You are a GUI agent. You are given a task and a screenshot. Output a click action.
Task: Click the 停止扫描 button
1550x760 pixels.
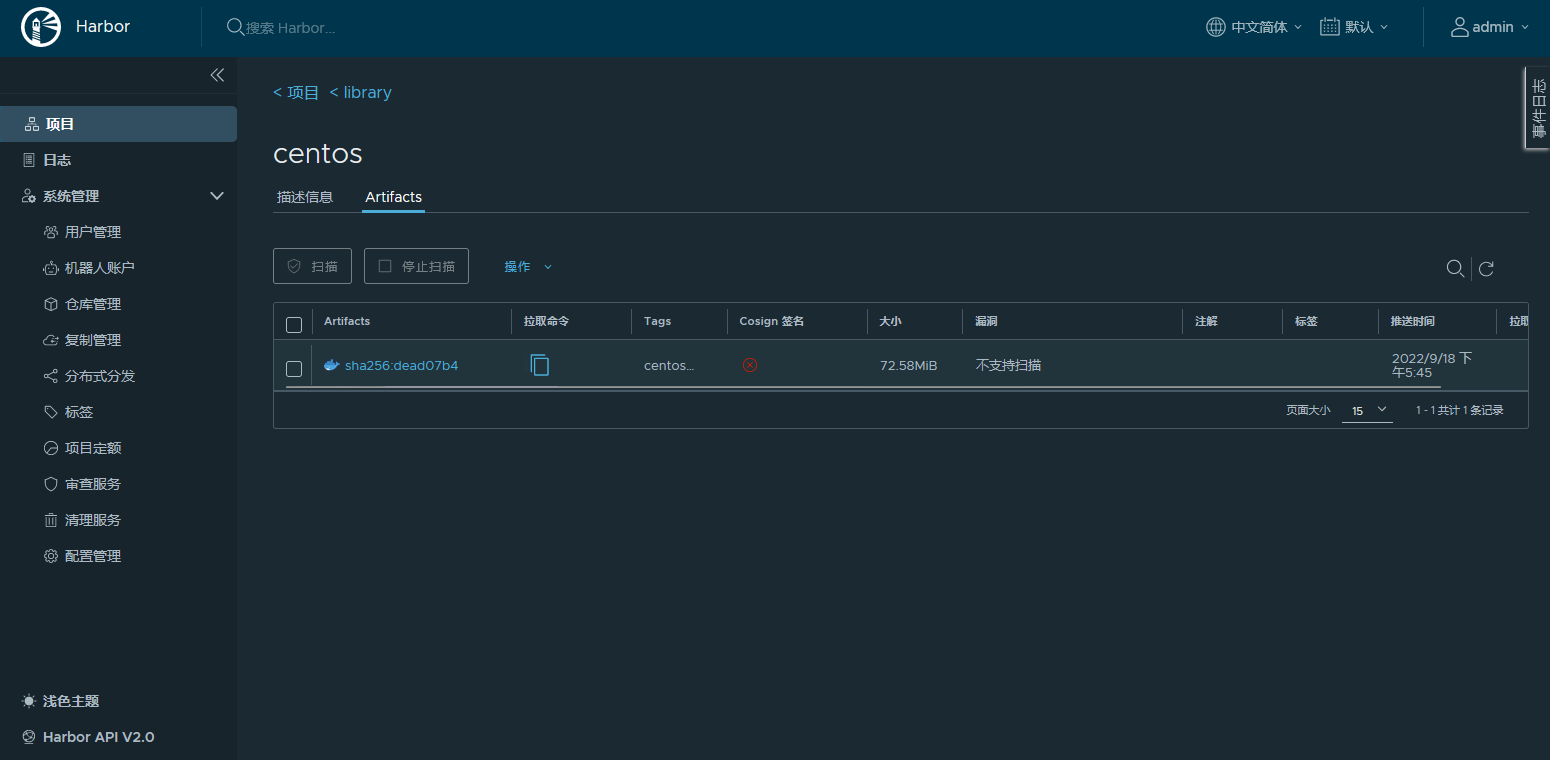coord(416,266)
